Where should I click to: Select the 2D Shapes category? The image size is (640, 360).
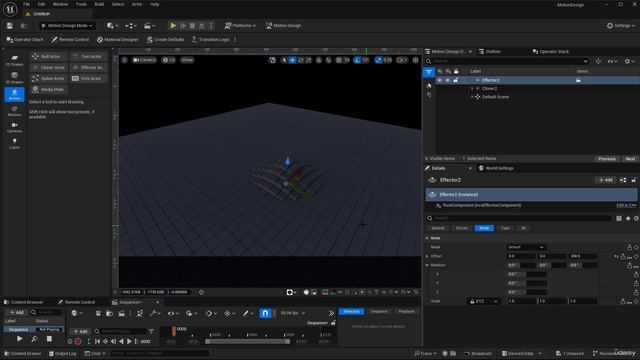coord(14,60)
